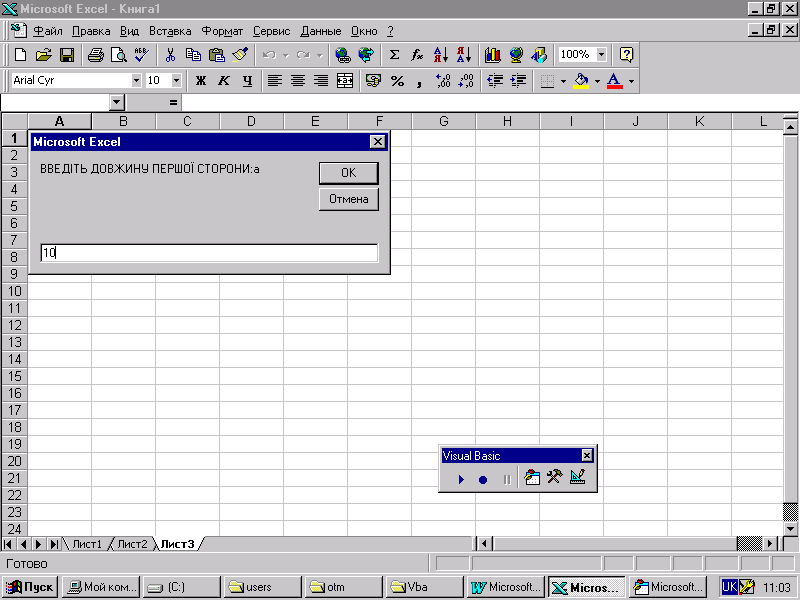Image resolution: width=800 pixels, height=600 pixels.
Task: Increase indent icon
Action: coord(518,81)
